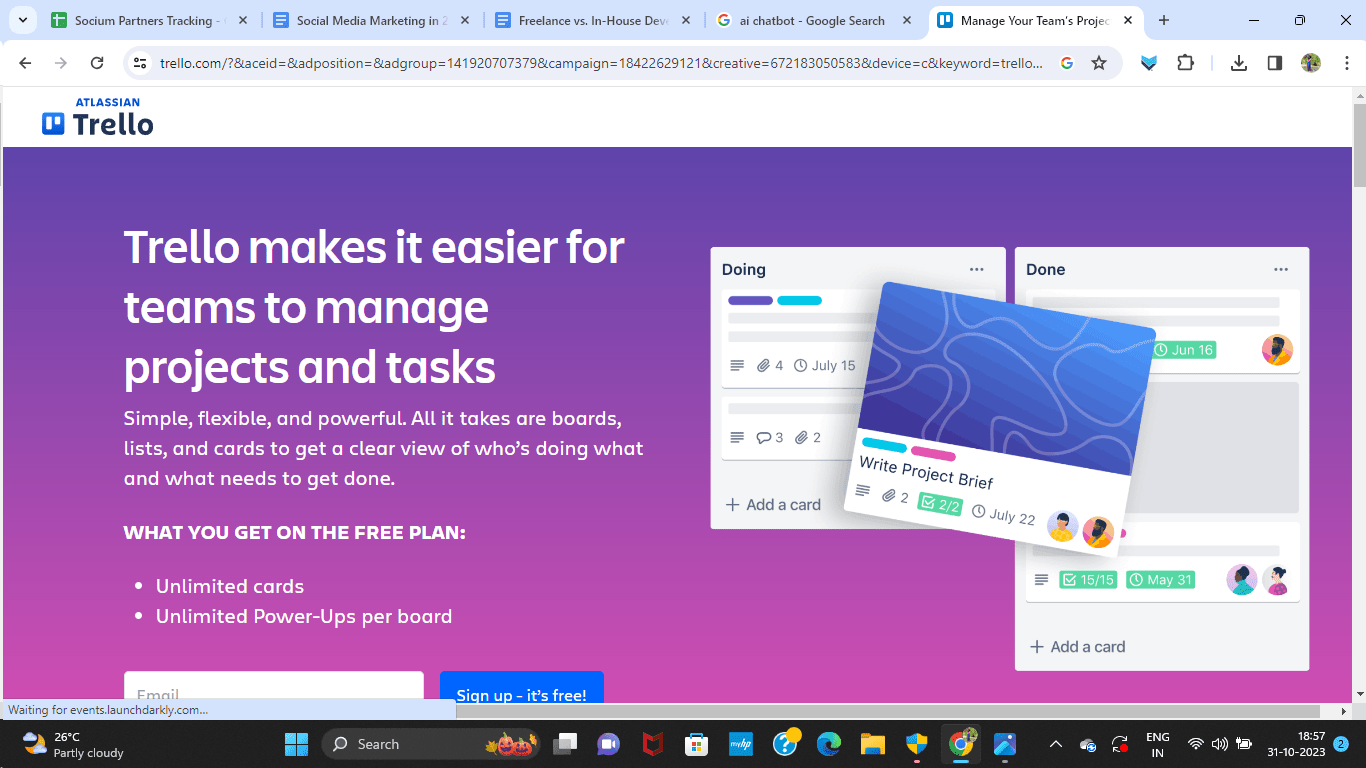Open McAfee from taskbar
Image resolution: width=1366 pixels, height=768 pixels.
coord(653,744)
